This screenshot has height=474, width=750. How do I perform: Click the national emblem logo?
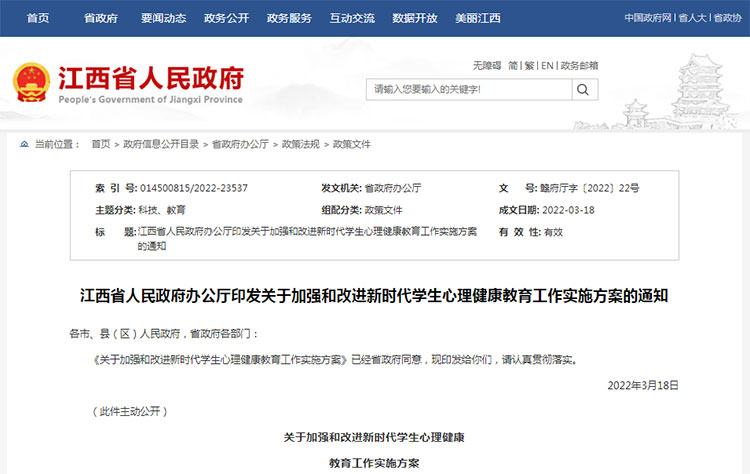coord(31,83)
